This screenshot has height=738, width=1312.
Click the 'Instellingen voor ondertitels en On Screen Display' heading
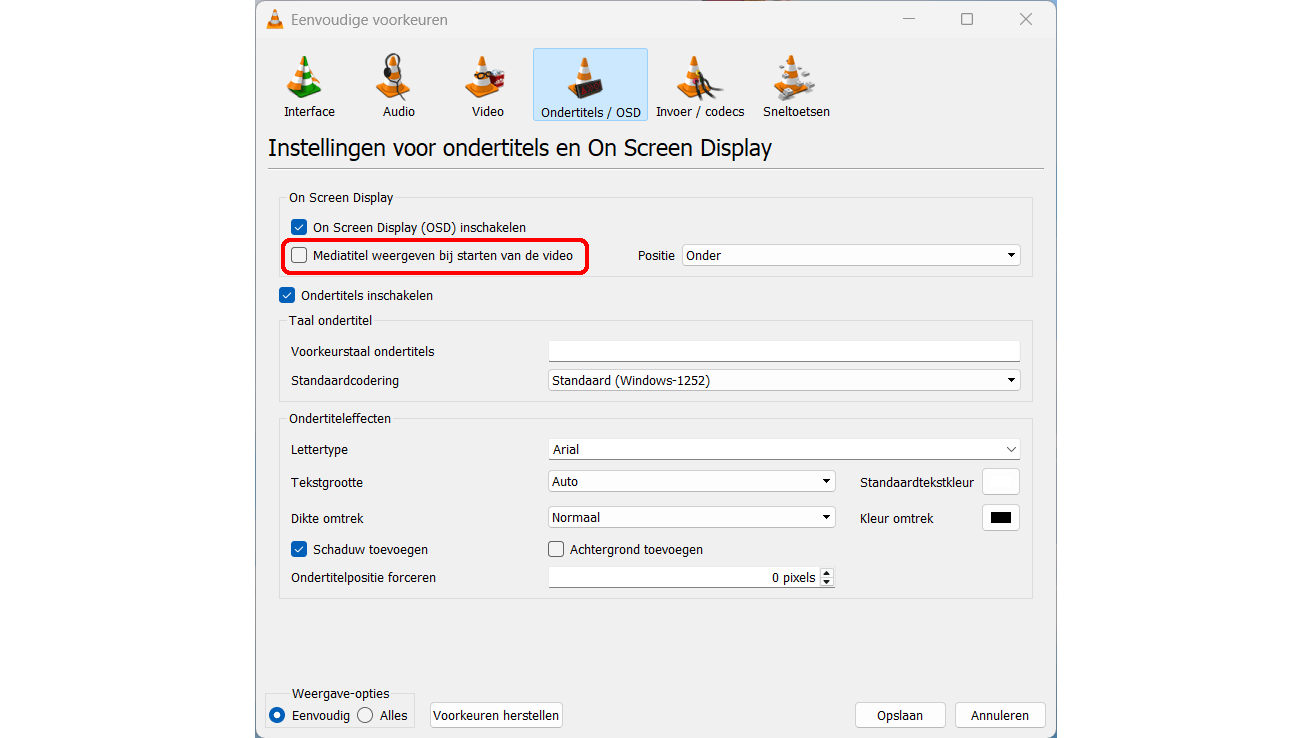click(x=520, y=149)
